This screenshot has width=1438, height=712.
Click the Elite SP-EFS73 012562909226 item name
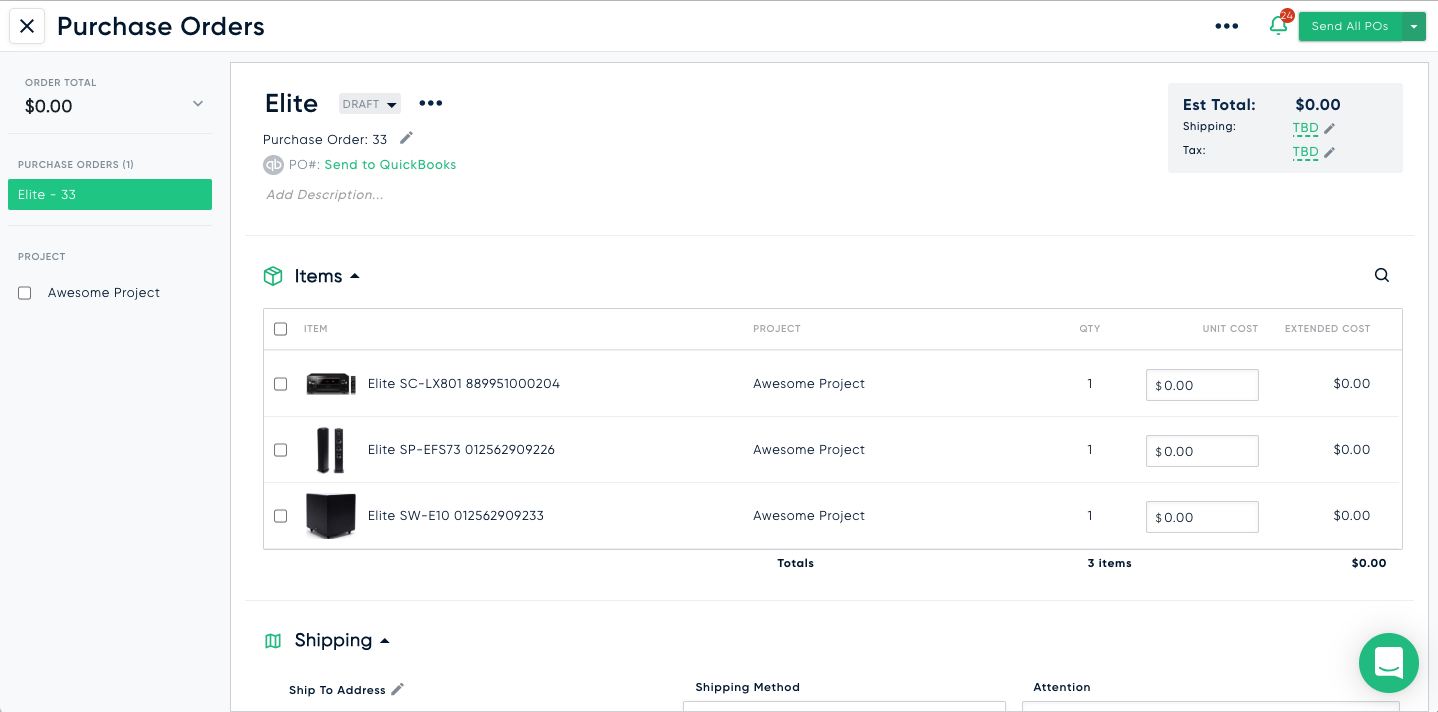pyautogui.click(x=461, y=450)
